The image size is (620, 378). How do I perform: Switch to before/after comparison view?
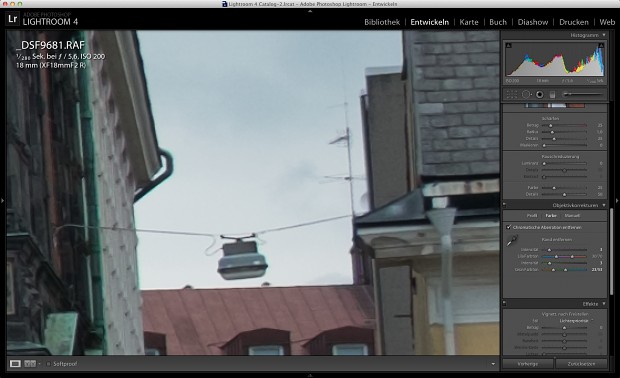coord(30,363)
